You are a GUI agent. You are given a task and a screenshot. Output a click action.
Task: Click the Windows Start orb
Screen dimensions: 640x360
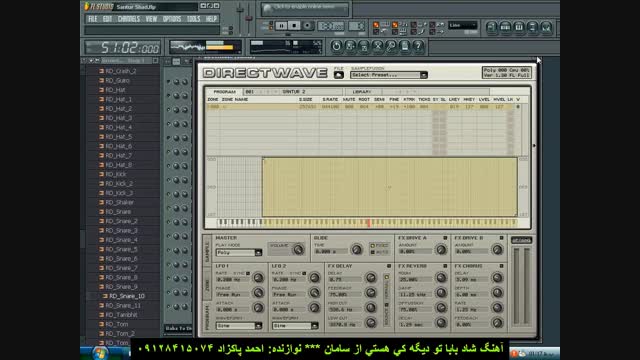click(x=99, y=353)
